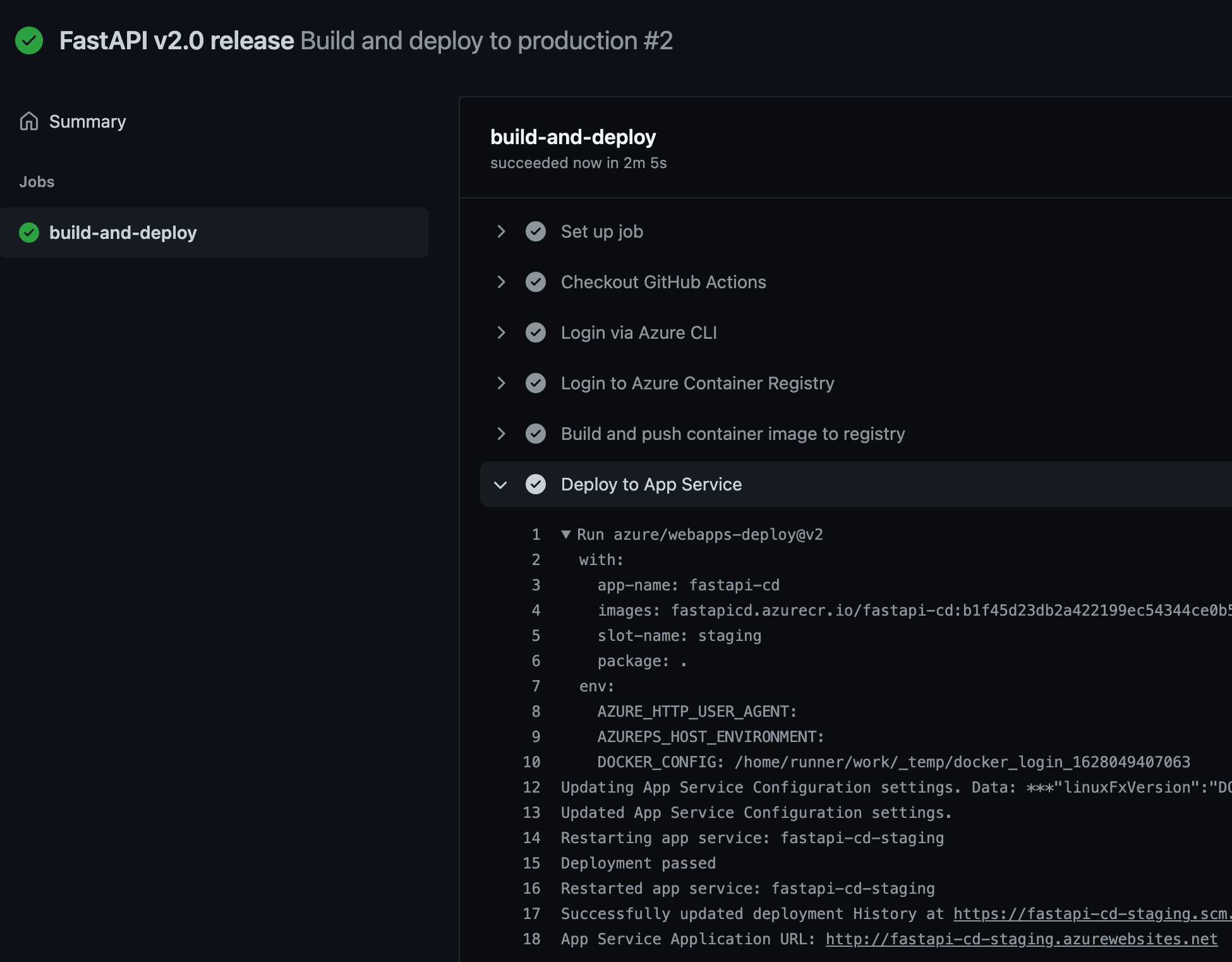Screen dimensions: 1232x962
Task: Select build-and-deploy job in sidebar
Action: point(123,233)
